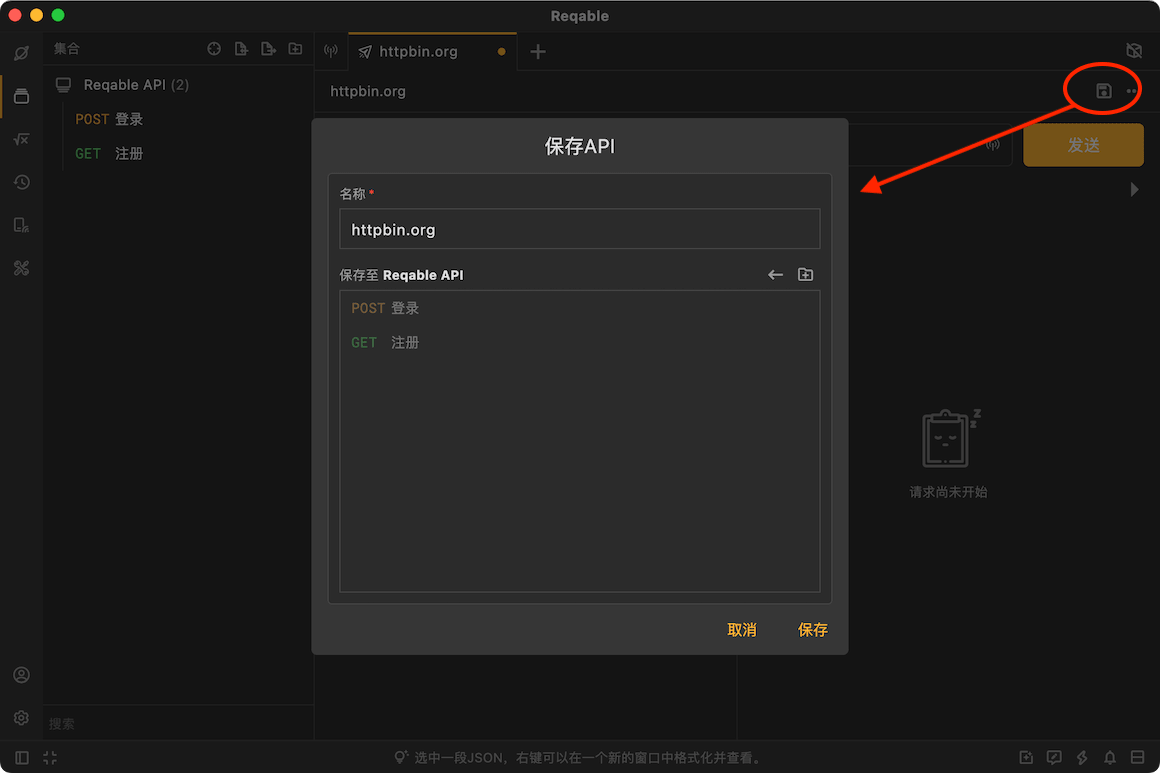Viewport: 1160px width, 773px height.
Task: Click the orange unsaved dot on httpbin.org tab
Action: 502,52
